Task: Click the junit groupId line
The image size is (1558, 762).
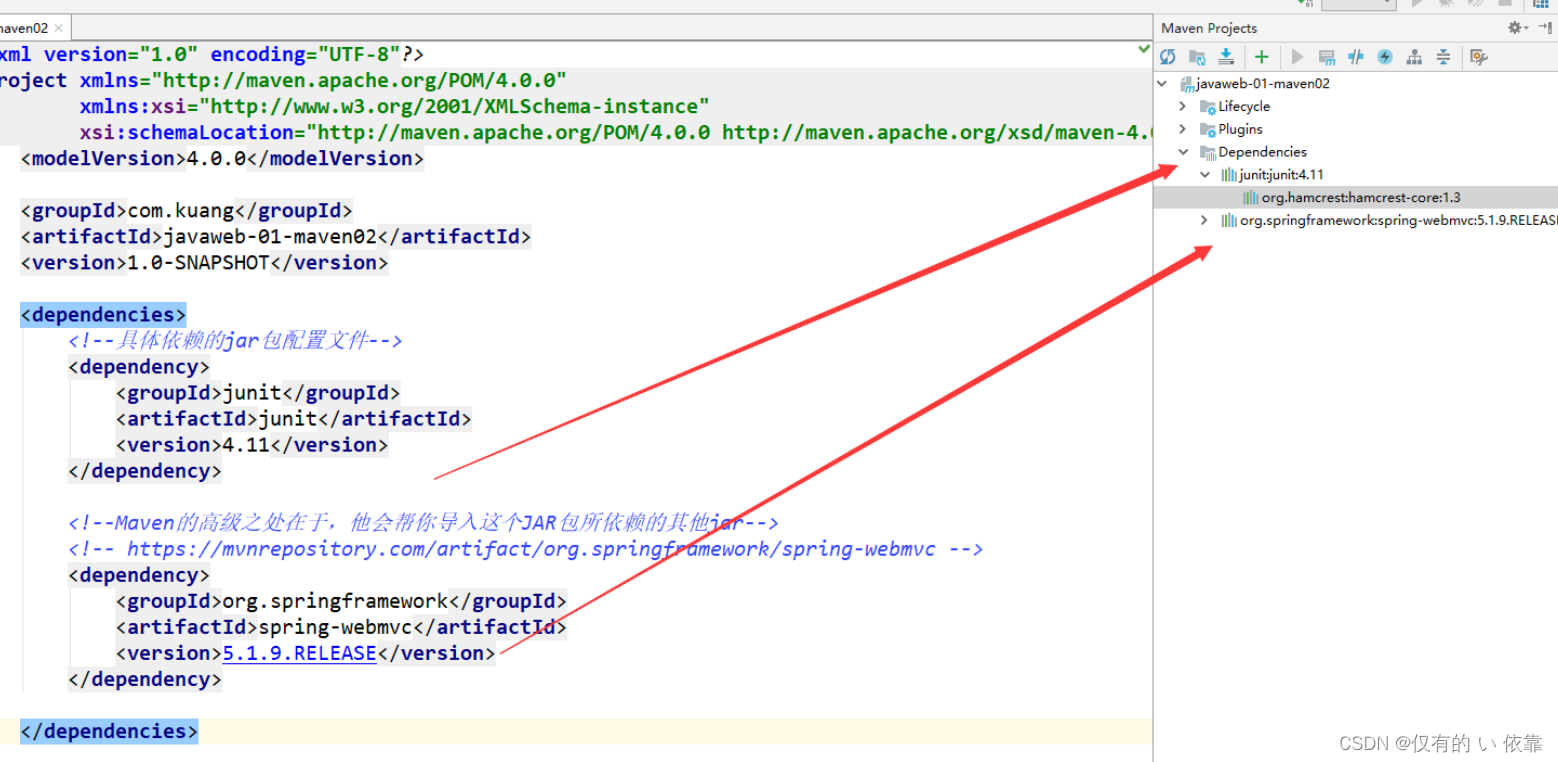Action: [x=258, y=393]
